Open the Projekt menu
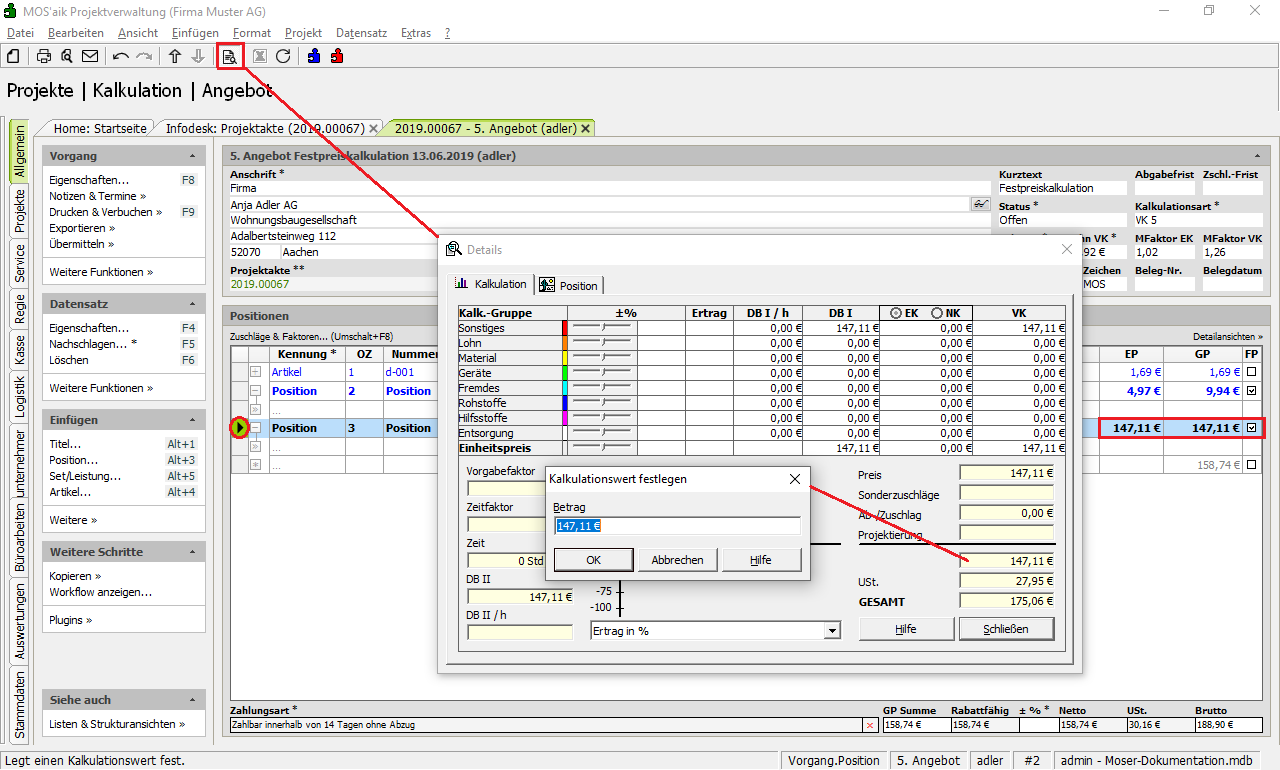Viewport: 1280px width, 770px height. click(x=303, y=33)
